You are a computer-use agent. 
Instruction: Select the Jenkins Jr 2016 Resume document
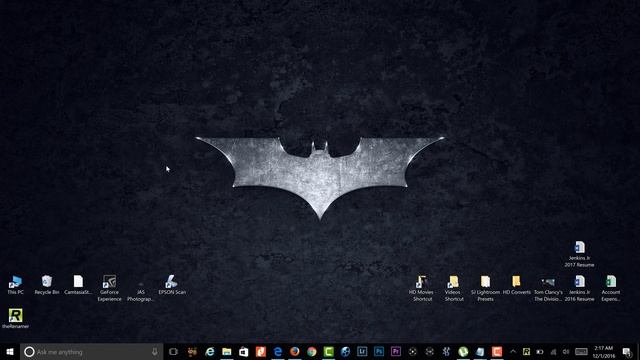click(579, 288)
